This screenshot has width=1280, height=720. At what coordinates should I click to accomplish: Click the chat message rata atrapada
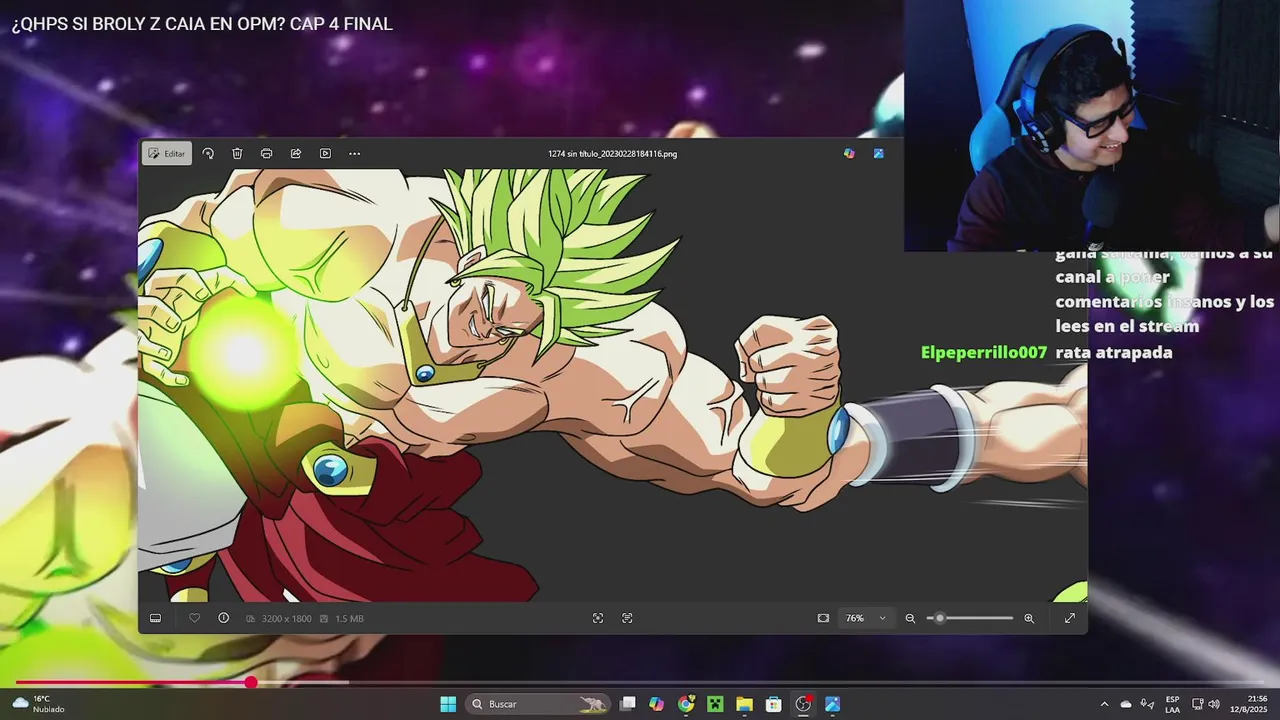coord(1114,352)
